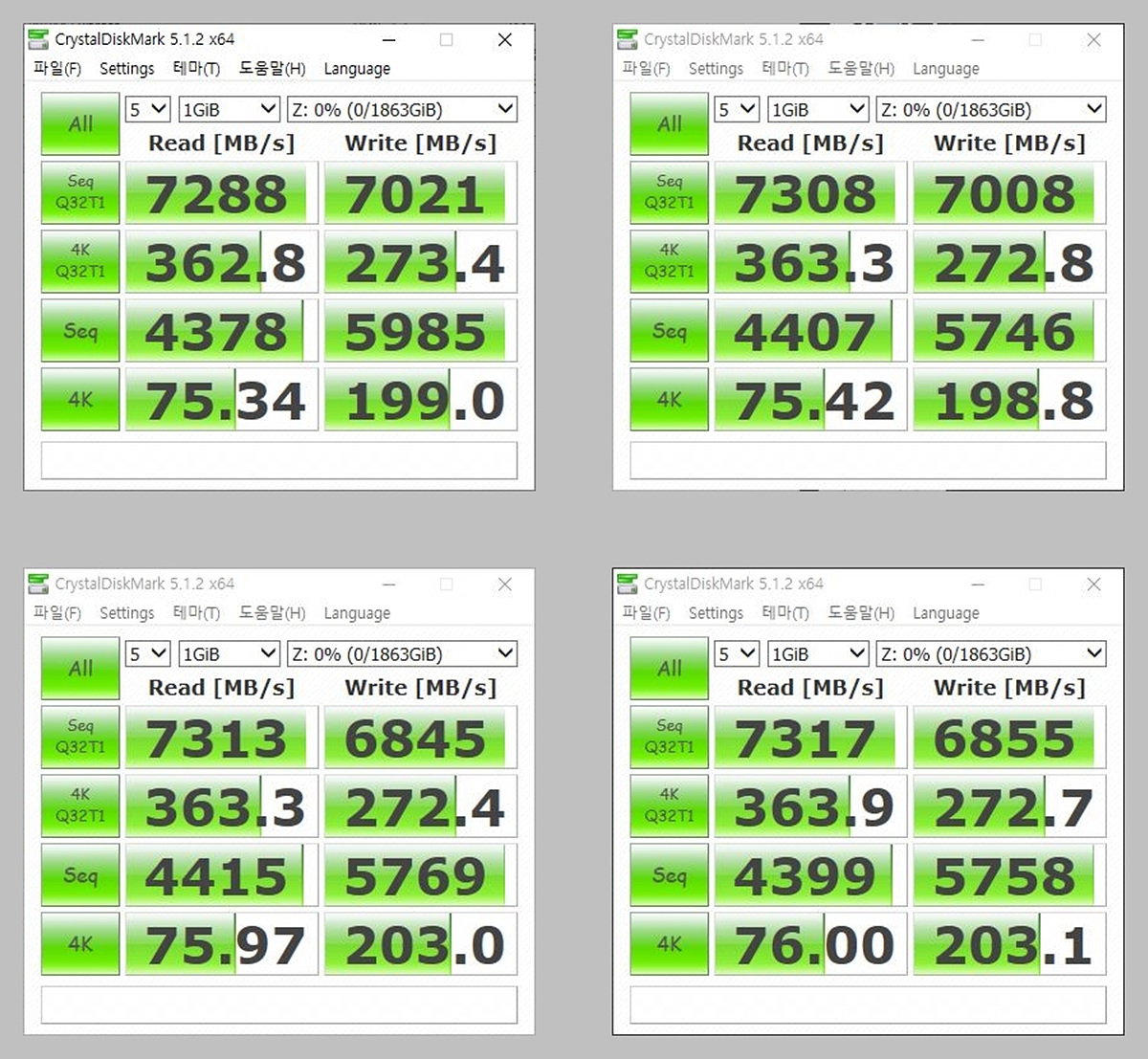This screenshot has height=1059, width=1148.
Task: Minimize the CrystalDiskMark window showing 7288
Action: [389, 39]
